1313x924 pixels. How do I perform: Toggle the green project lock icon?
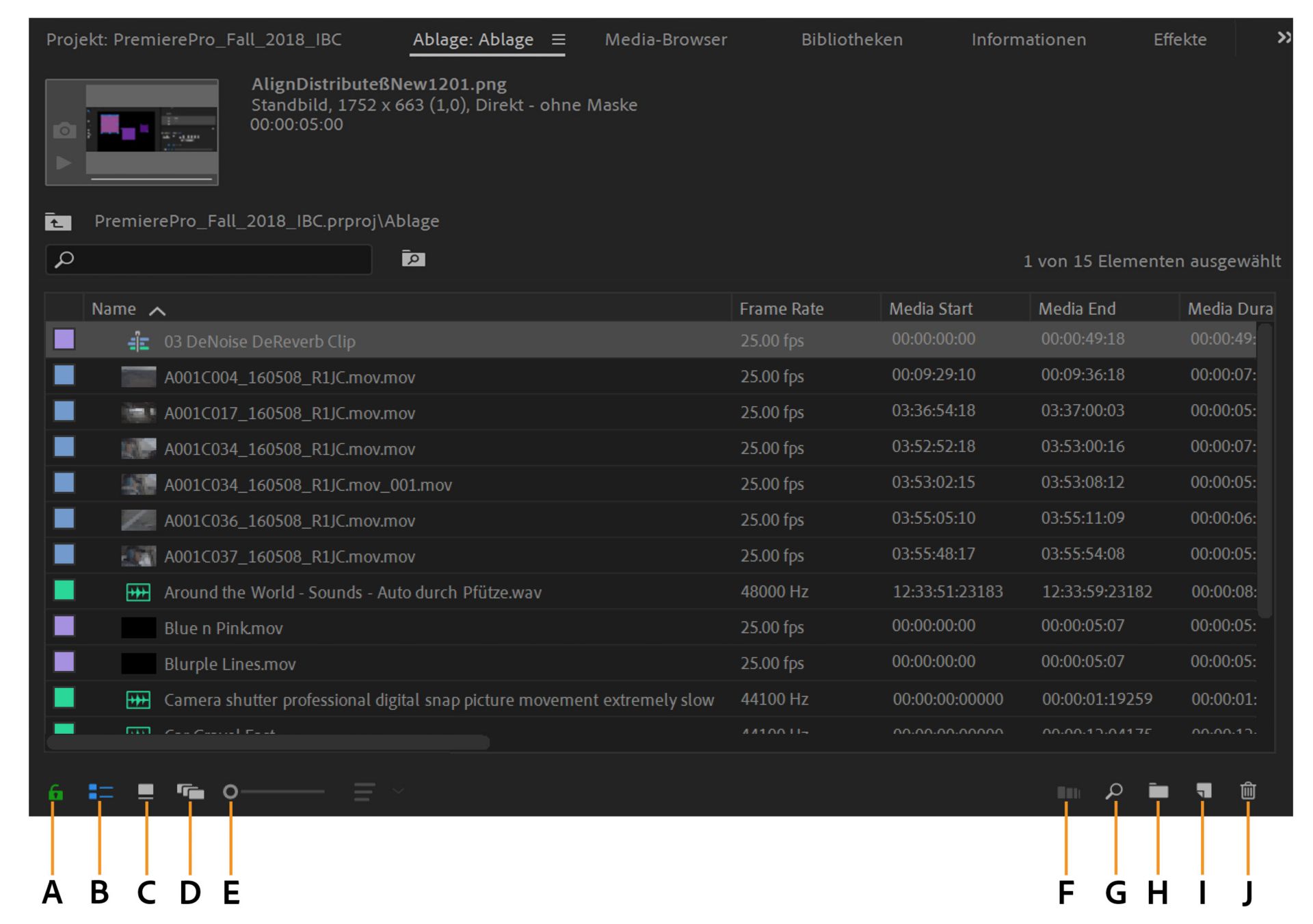[55, 792]
